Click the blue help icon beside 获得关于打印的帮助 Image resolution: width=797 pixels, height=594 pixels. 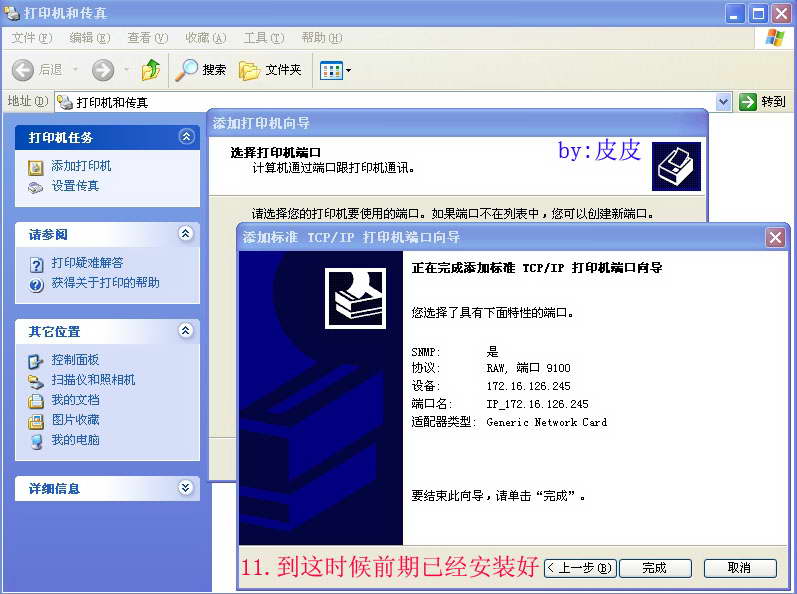pos(36,285)
